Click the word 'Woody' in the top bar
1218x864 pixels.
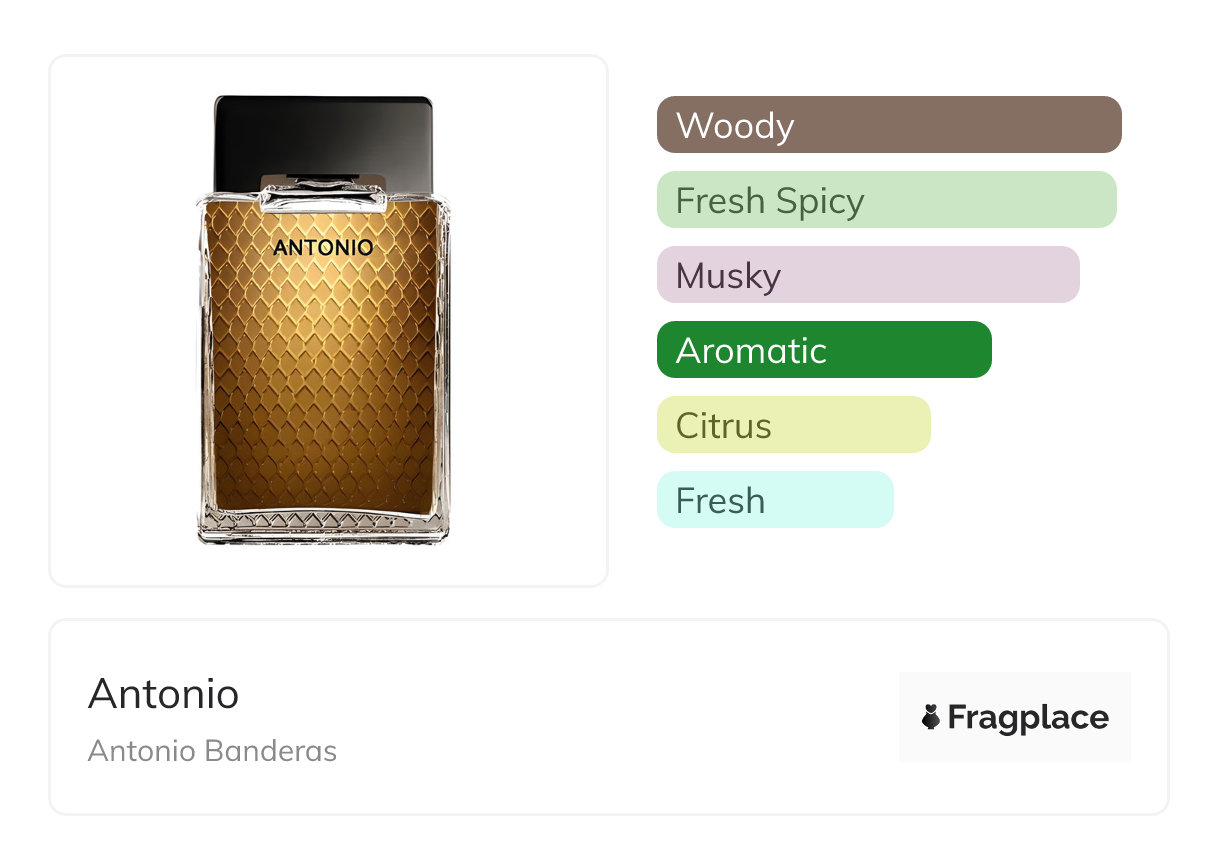735,126
